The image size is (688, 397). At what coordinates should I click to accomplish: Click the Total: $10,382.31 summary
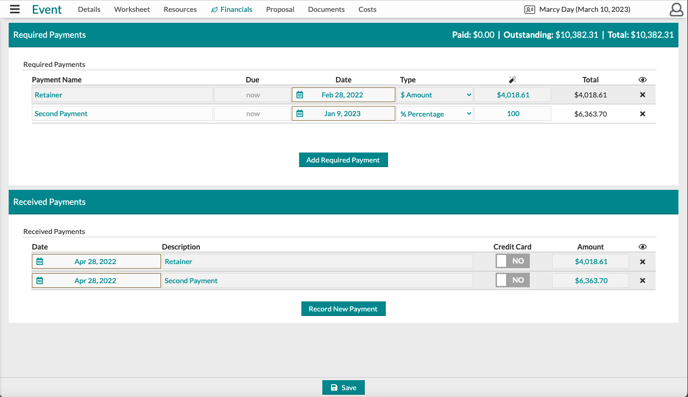point(641,35)
